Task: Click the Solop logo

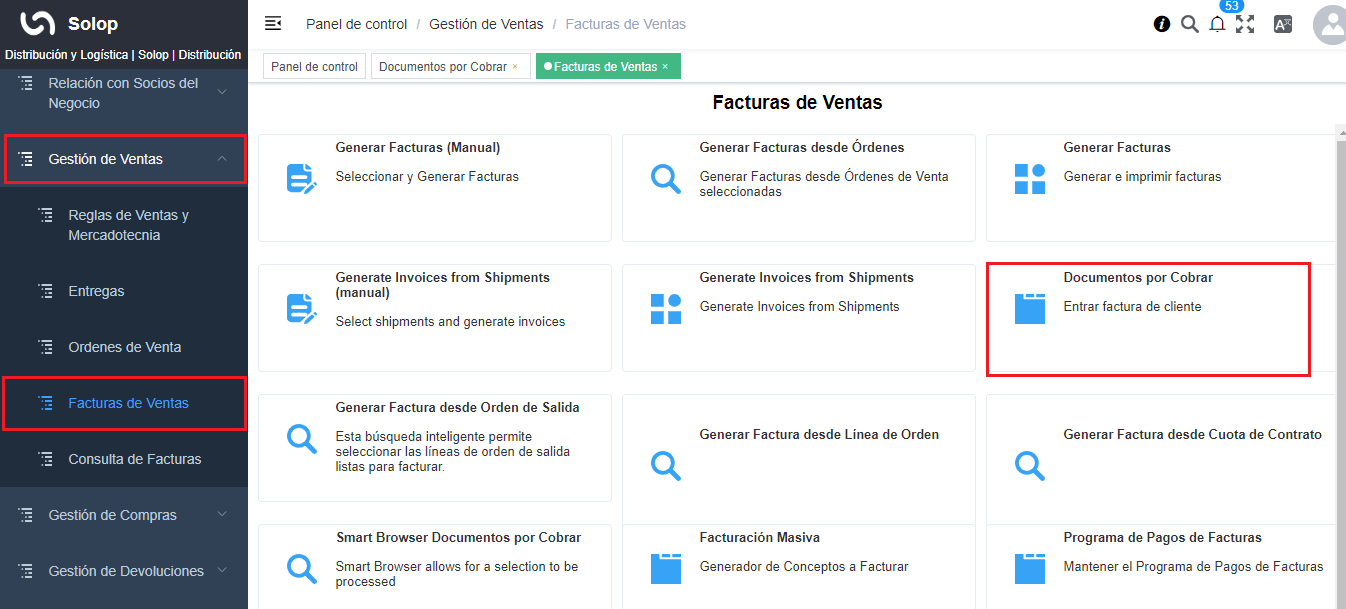Action: pyautogui.click(x=38, y=23)
